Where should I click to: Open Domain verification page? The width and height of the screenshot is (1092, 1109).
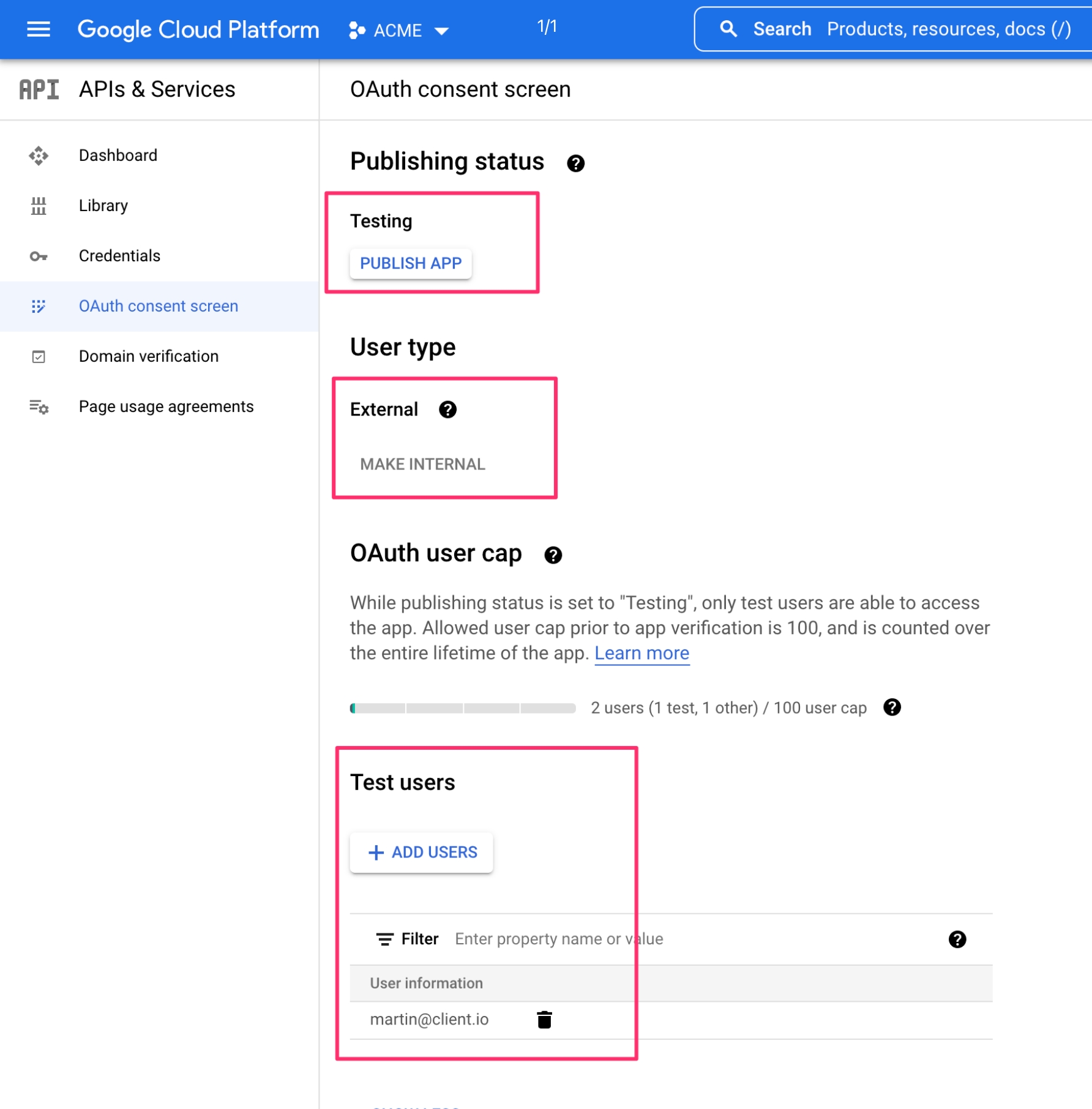[148, 356]
